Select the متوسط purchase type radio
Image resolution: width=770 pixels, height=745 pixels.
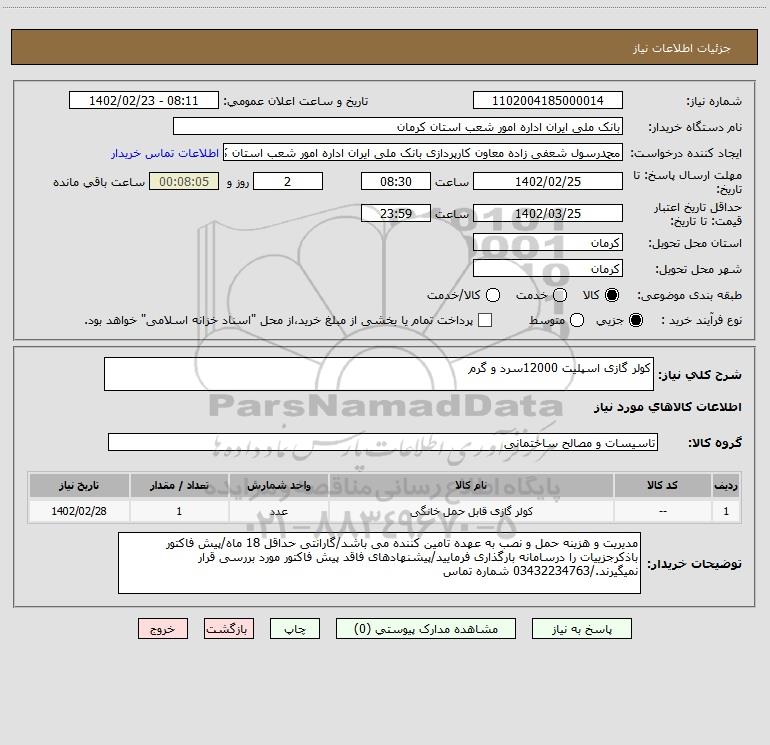(x=577, y=320)
